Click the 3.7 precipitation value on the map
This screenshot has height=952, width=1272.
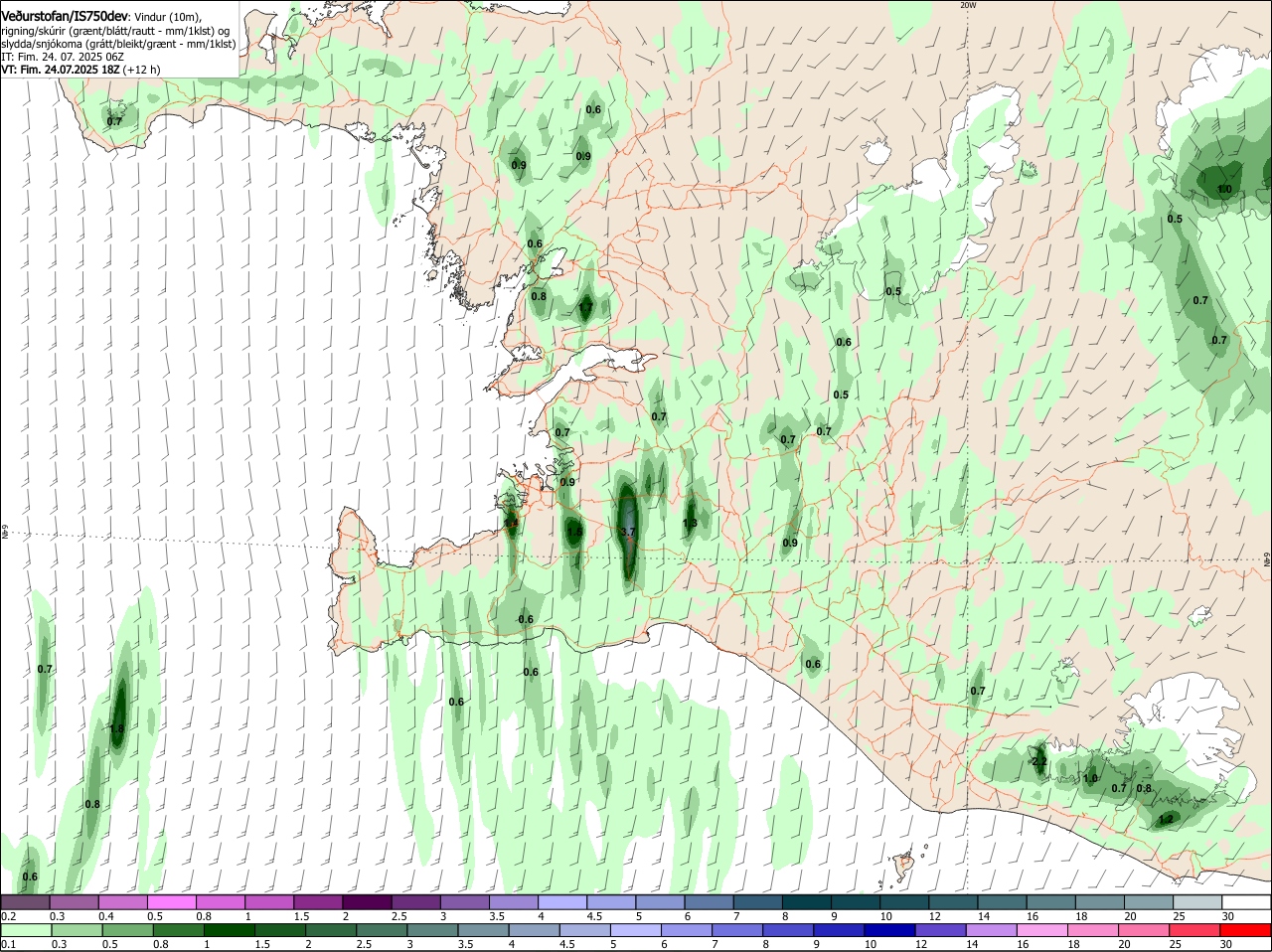point(627,533)
